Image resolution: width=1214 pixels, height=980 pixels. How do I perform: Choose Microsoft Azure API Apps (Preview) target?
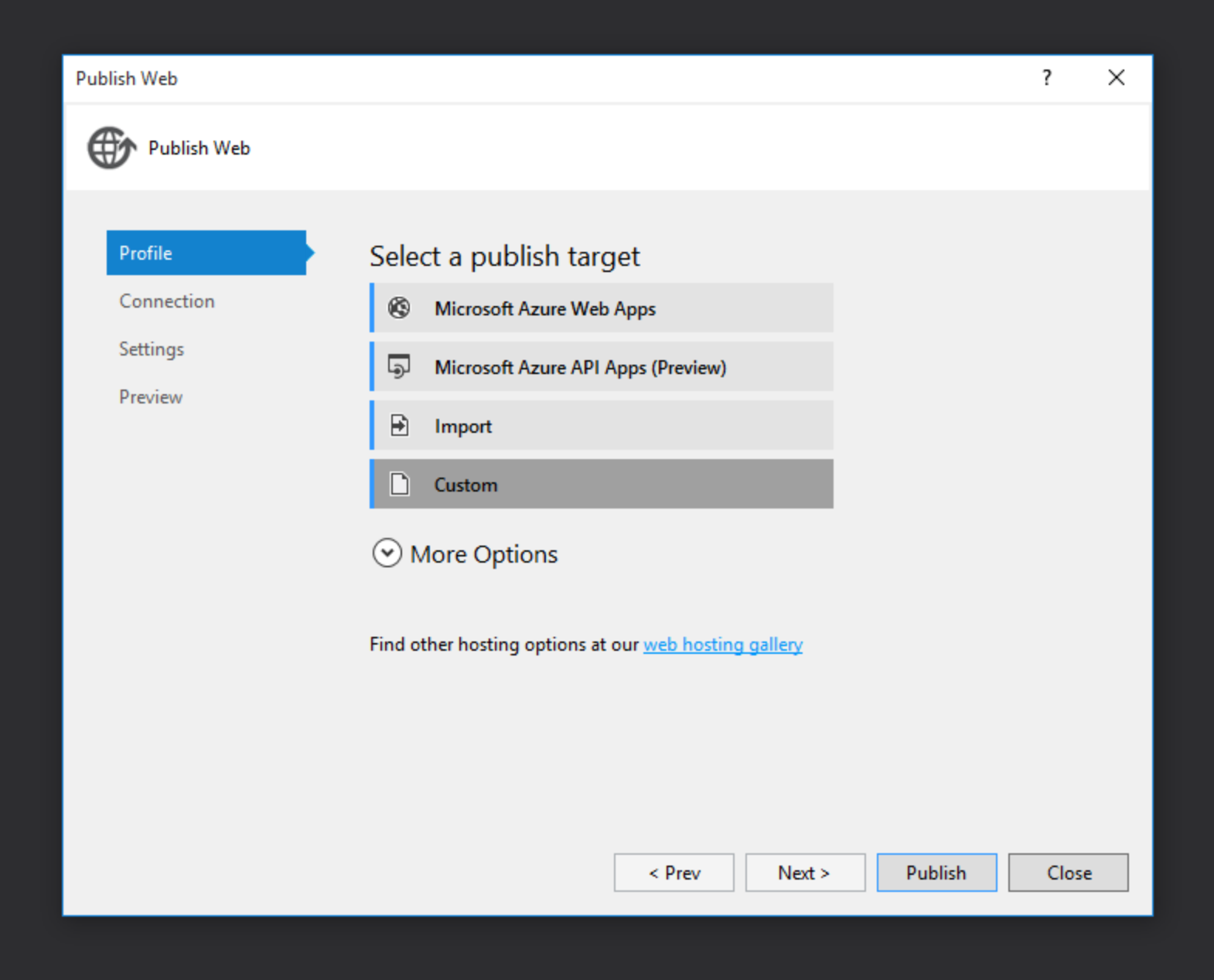[602, 366]
